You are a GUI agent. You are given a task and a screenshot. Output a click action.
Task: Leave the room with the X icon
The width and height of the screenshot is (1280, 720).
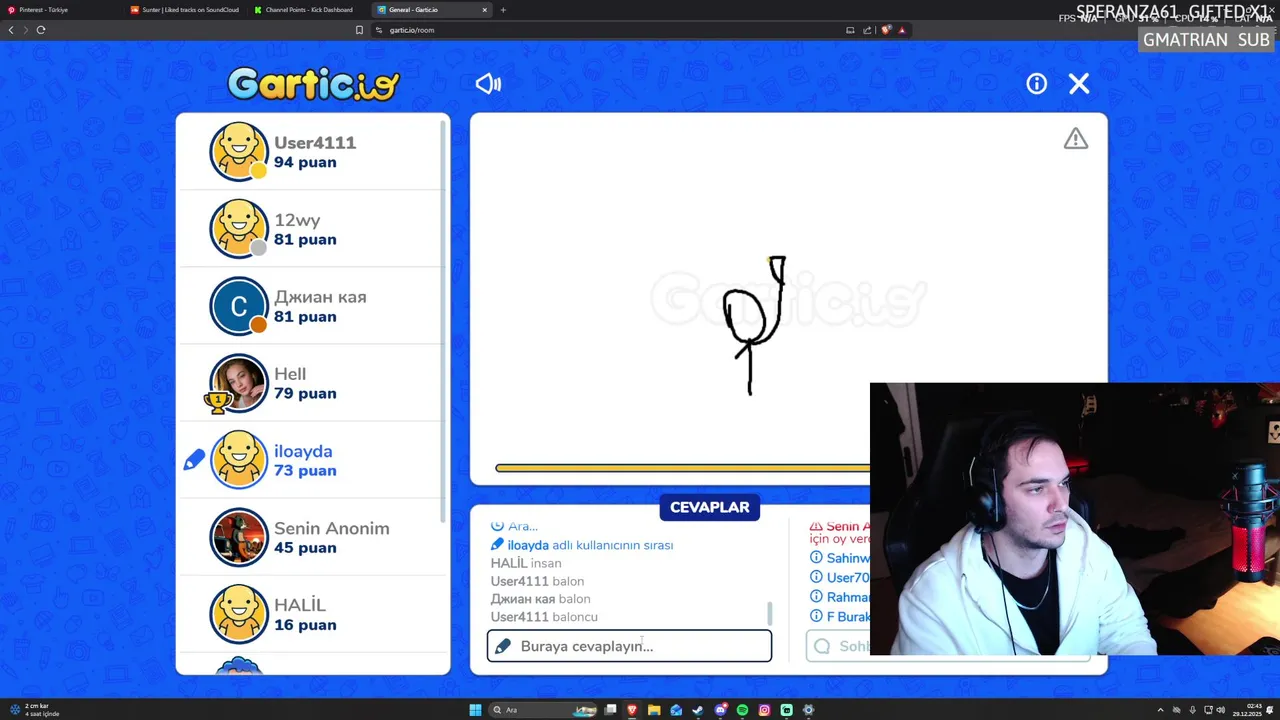(x=1079, y=84)
